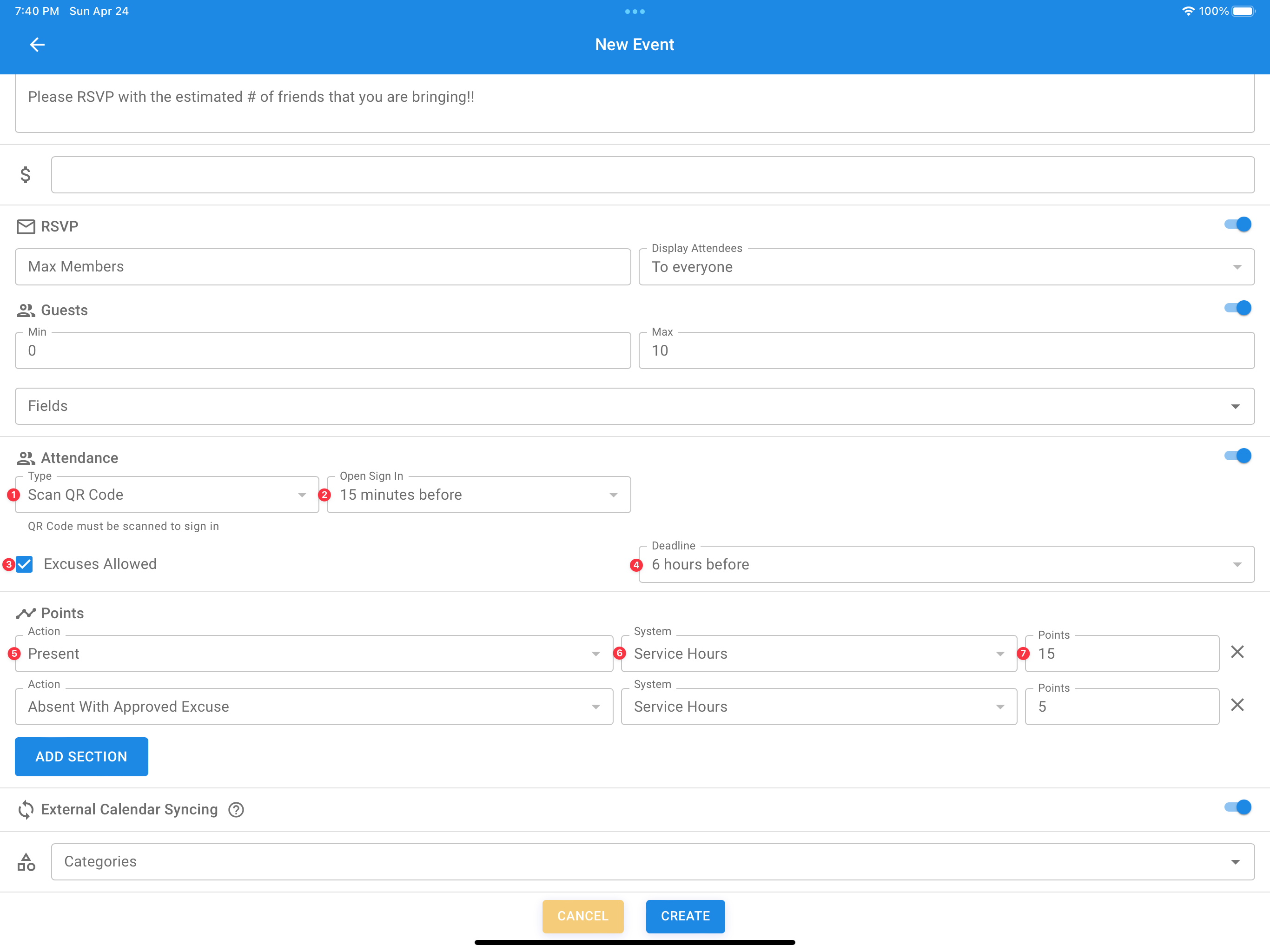Tap the back arrow in the header

point(37,44)
